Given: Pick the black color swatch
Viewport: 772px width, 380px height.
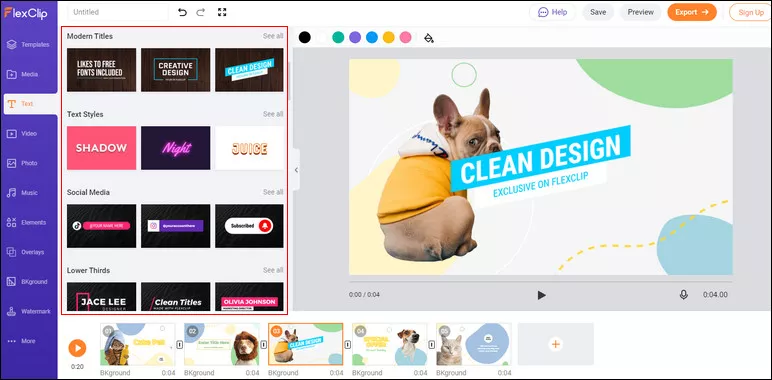Looking at the screenshot, I should (305, 37).
